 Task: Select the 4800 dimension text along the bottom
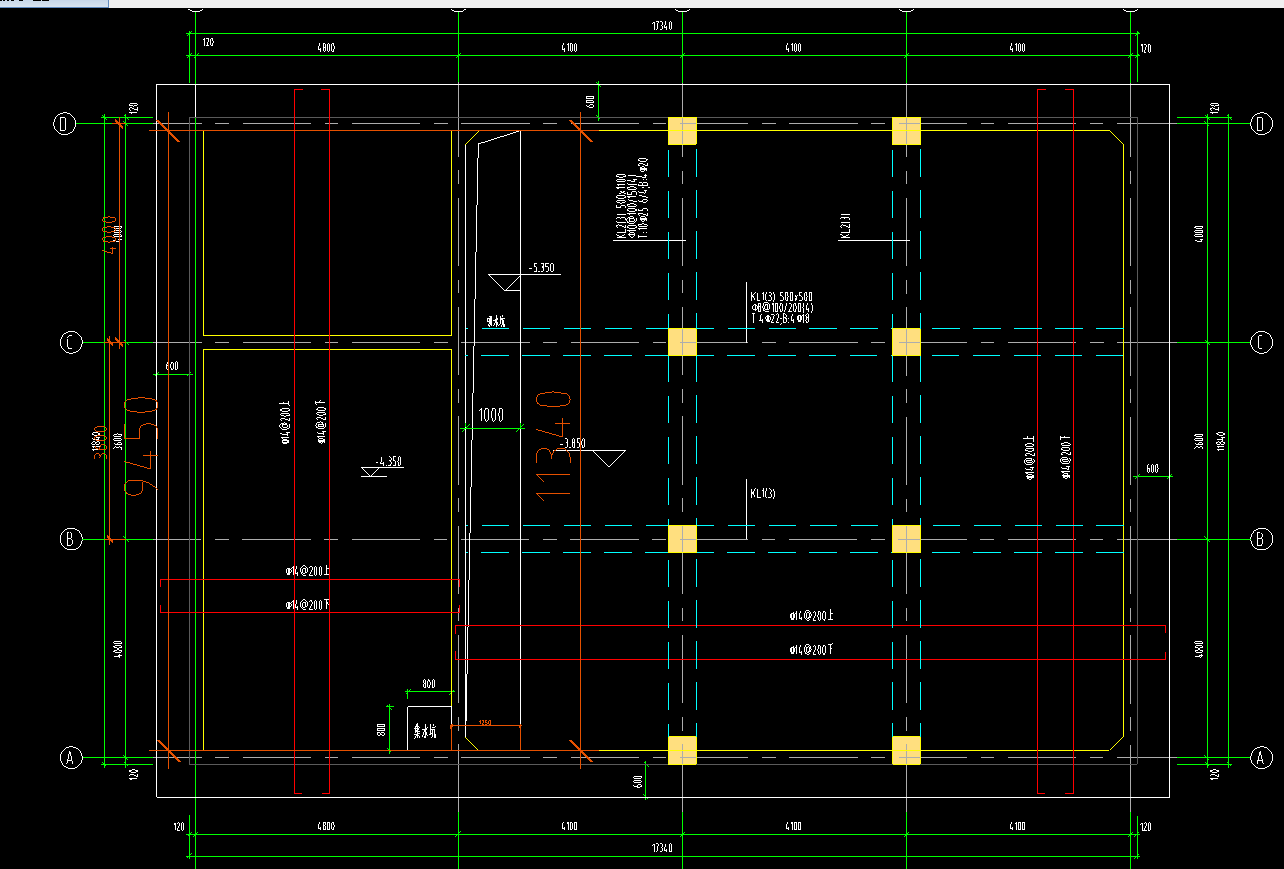tap(325, 826)
